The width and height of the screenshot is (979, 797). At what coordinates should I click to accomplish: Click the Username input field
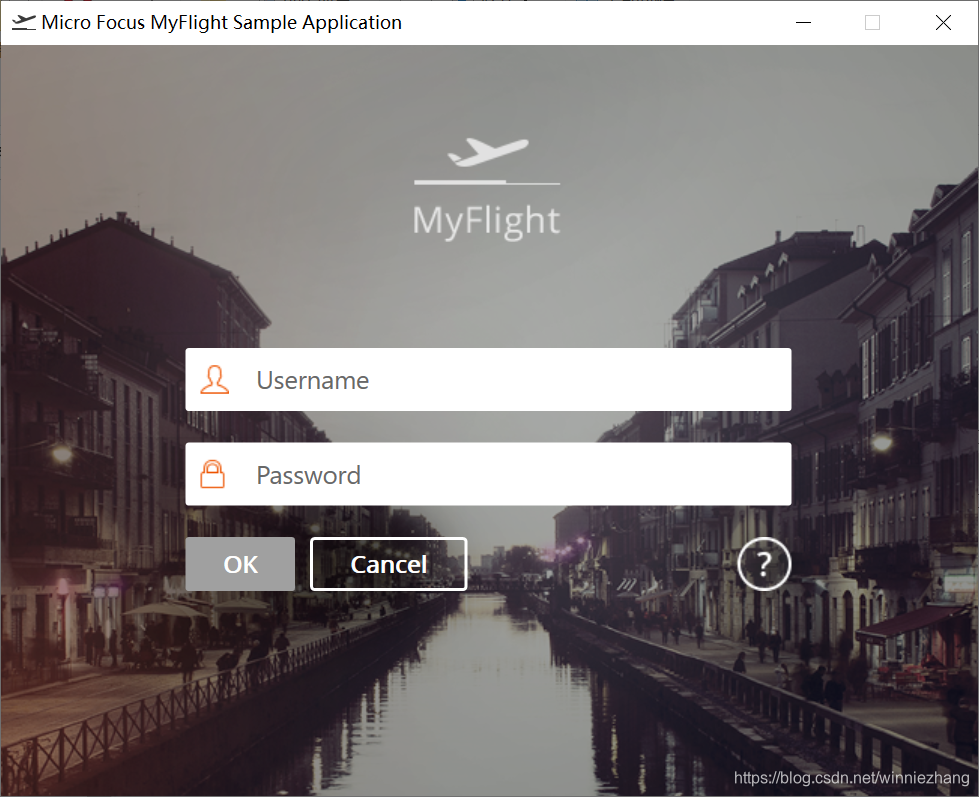coord(488,379)
